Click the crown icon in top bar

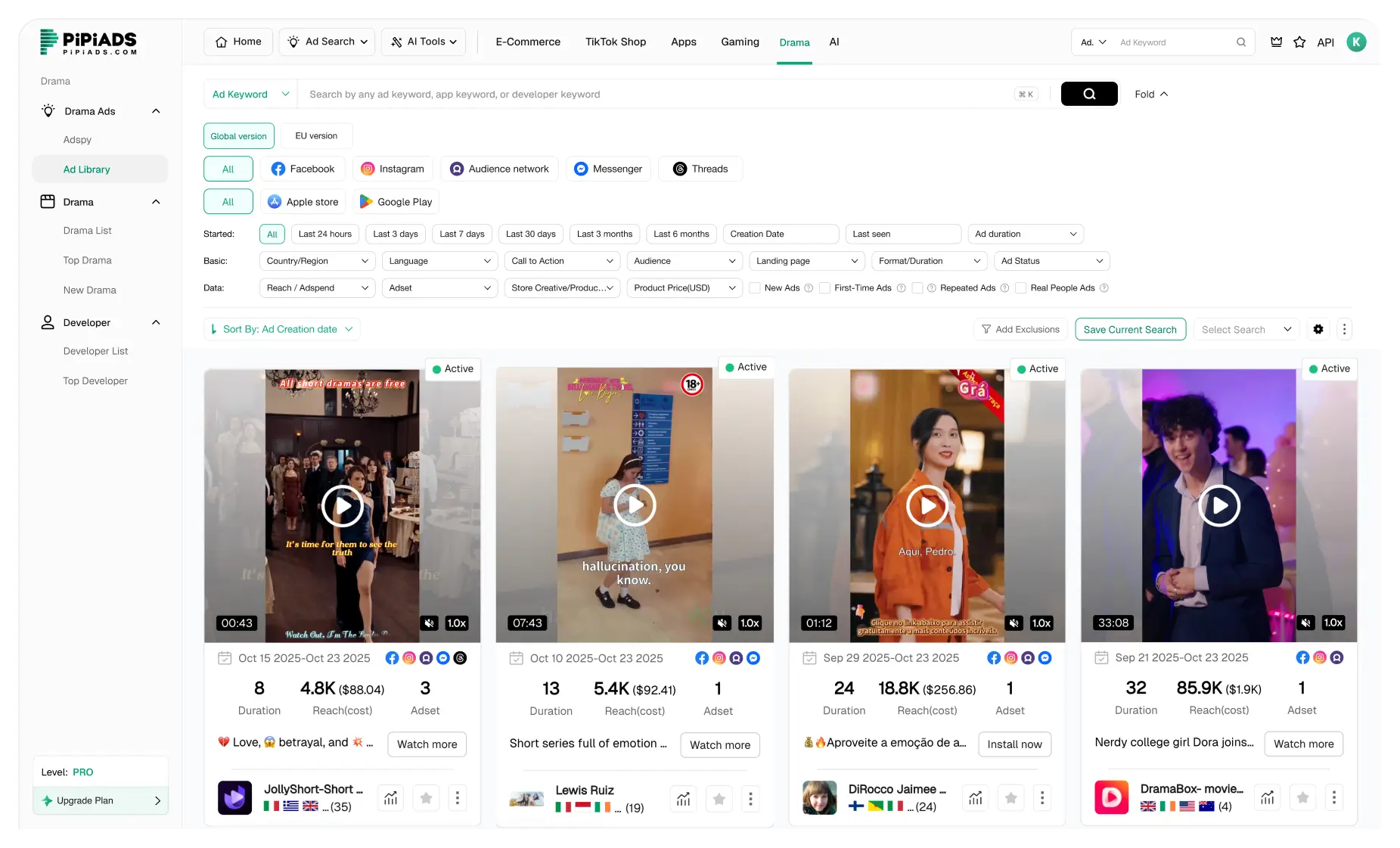(1276, 42)
